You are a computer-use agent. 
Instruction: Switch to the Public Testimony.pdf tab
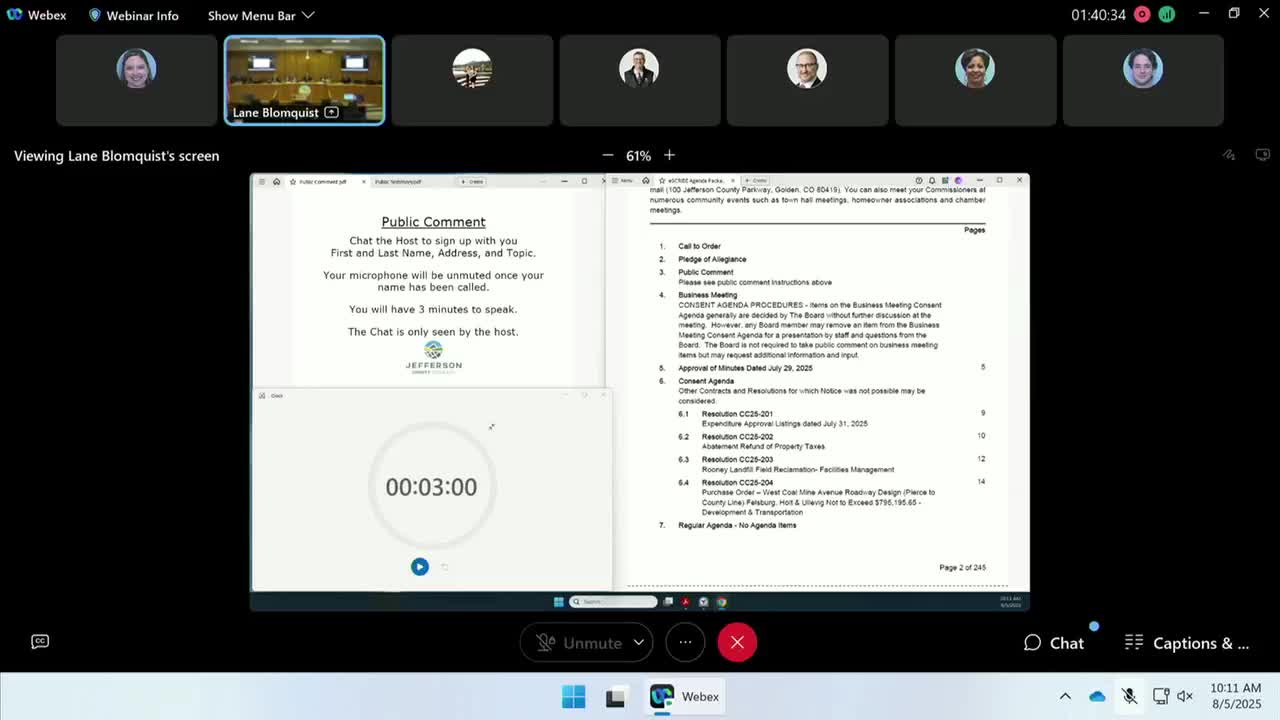pyautogui.click(x=398, y=182)
